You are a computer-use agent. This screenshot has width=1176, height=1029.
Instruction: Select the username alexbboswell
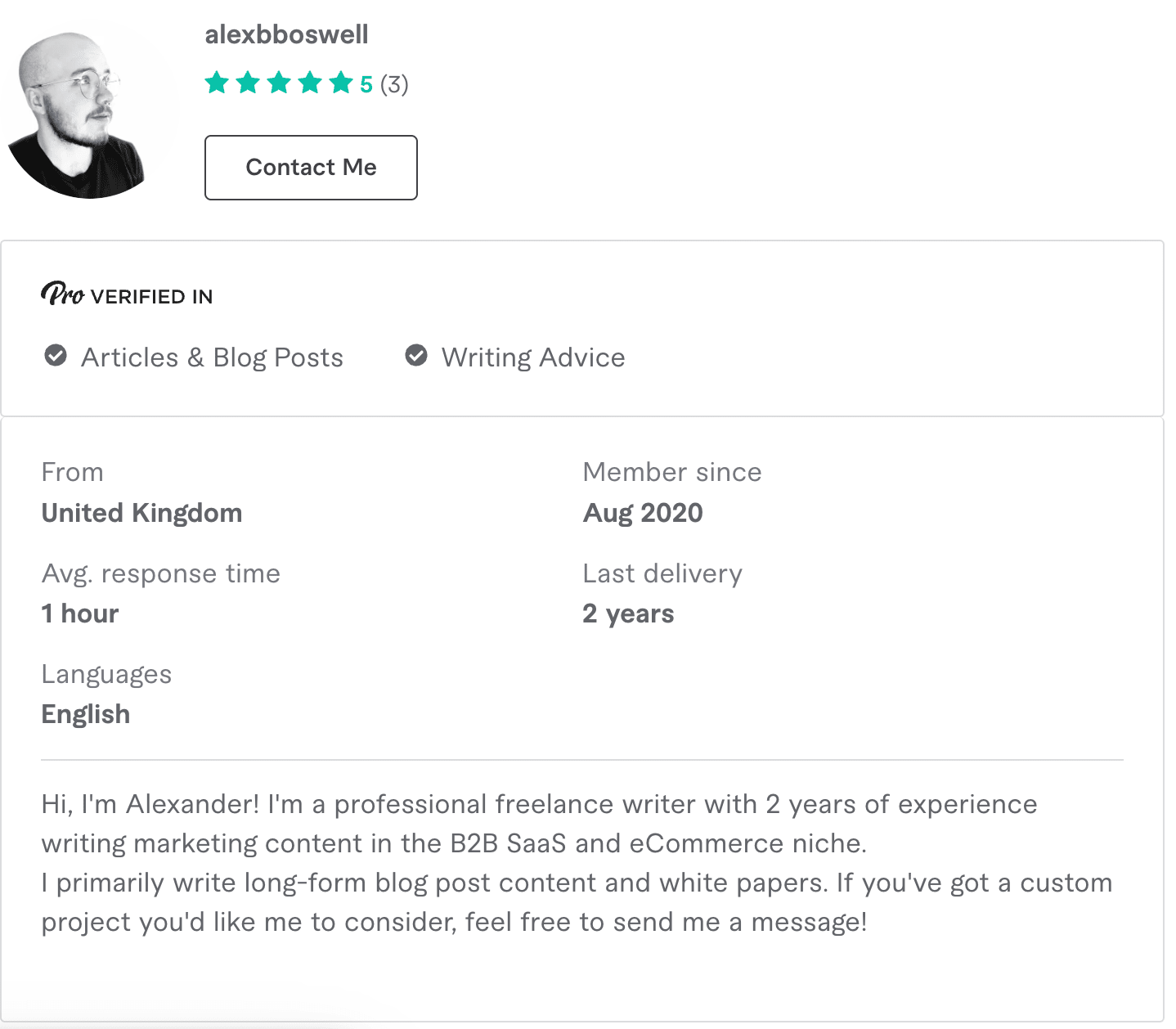pos(286,34)
